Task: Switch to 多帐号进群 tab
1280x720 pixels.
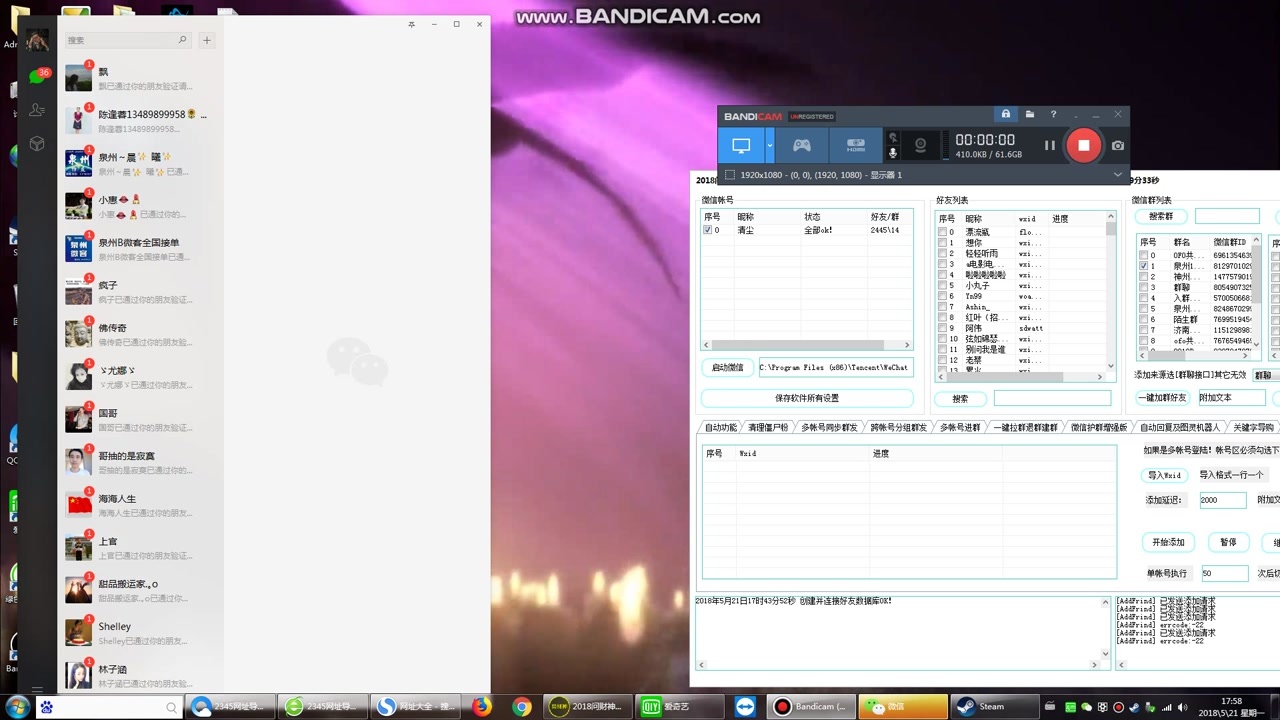Action: coord(960,427)
